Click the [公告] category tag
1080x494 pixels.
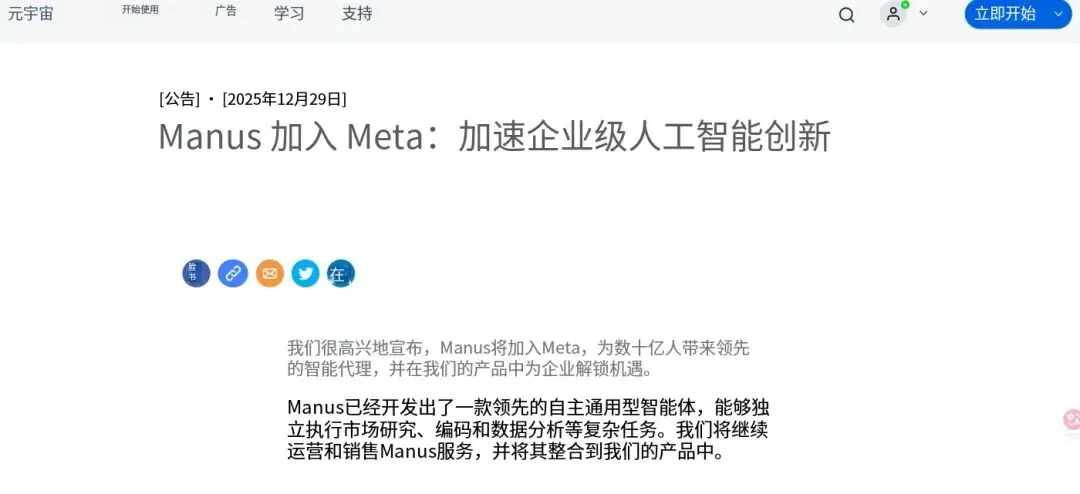click(x=179, y=99)
